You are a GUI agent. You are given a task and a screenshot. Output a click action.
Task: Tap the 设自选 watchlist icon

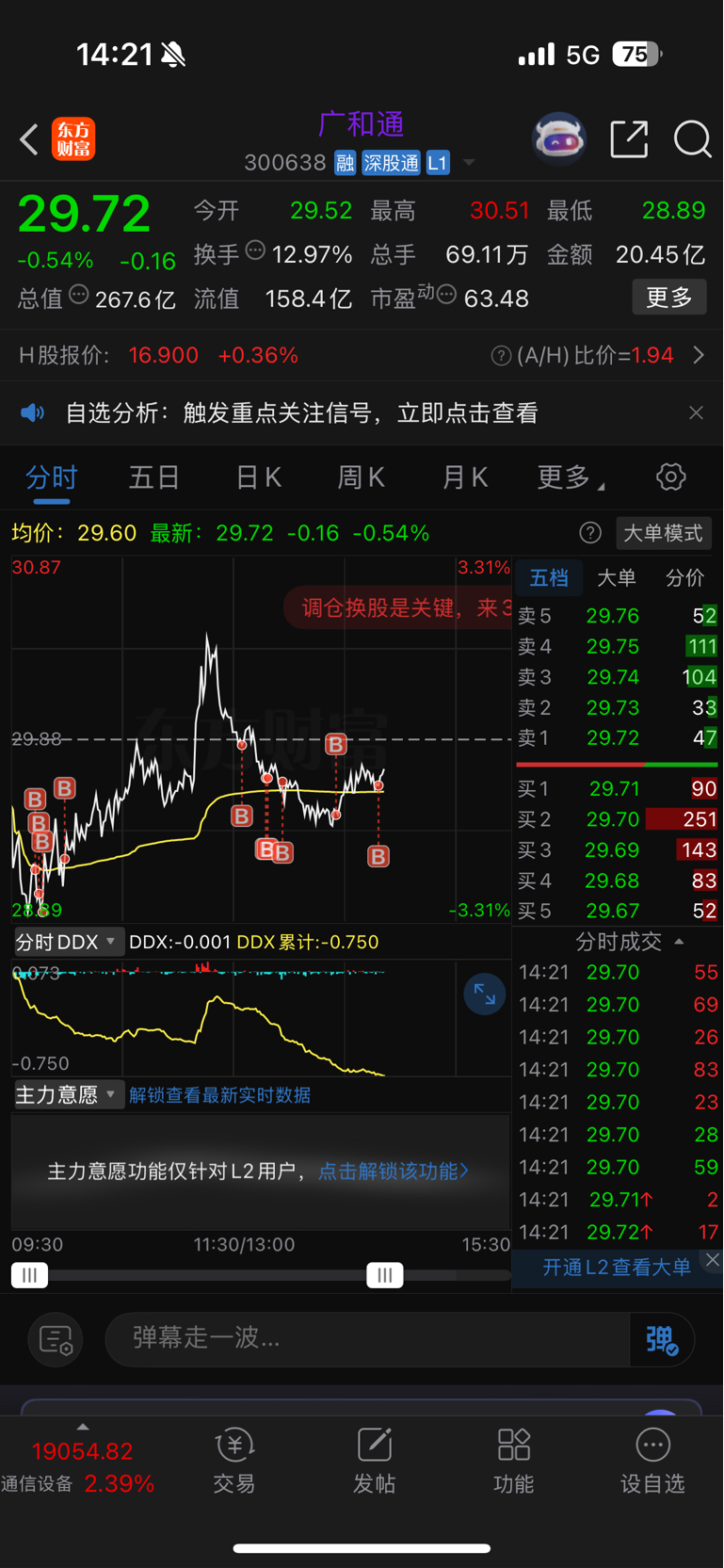652,1462
